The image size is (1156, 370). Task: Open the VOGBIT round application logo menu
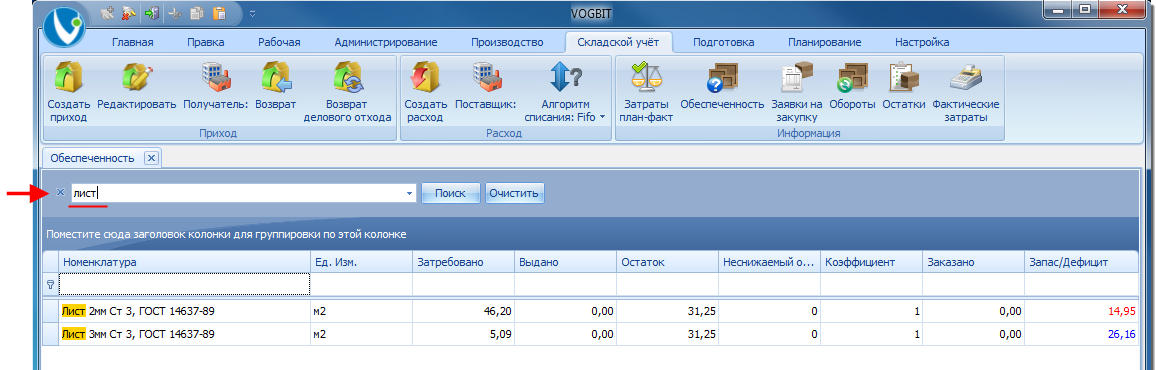point(64,26)
